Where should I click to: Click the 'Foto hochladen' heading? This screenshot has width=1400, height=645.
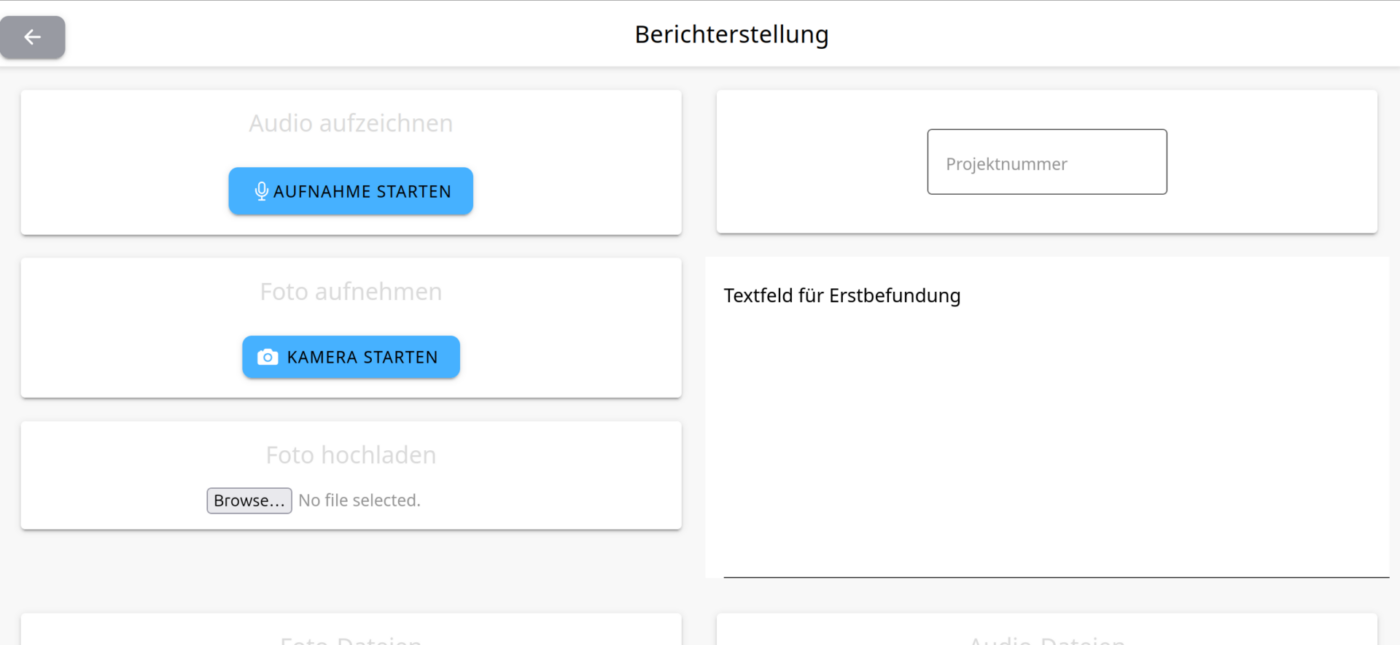click(351, 455)
